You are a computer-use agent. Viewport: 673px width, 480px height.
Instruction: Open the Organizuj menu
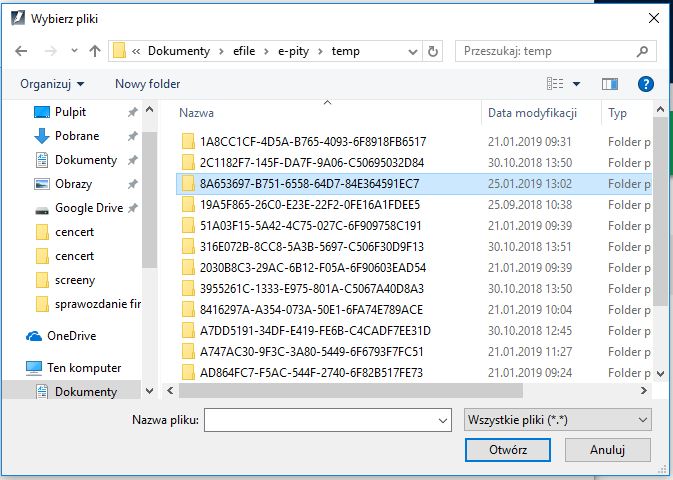(52, 84)
